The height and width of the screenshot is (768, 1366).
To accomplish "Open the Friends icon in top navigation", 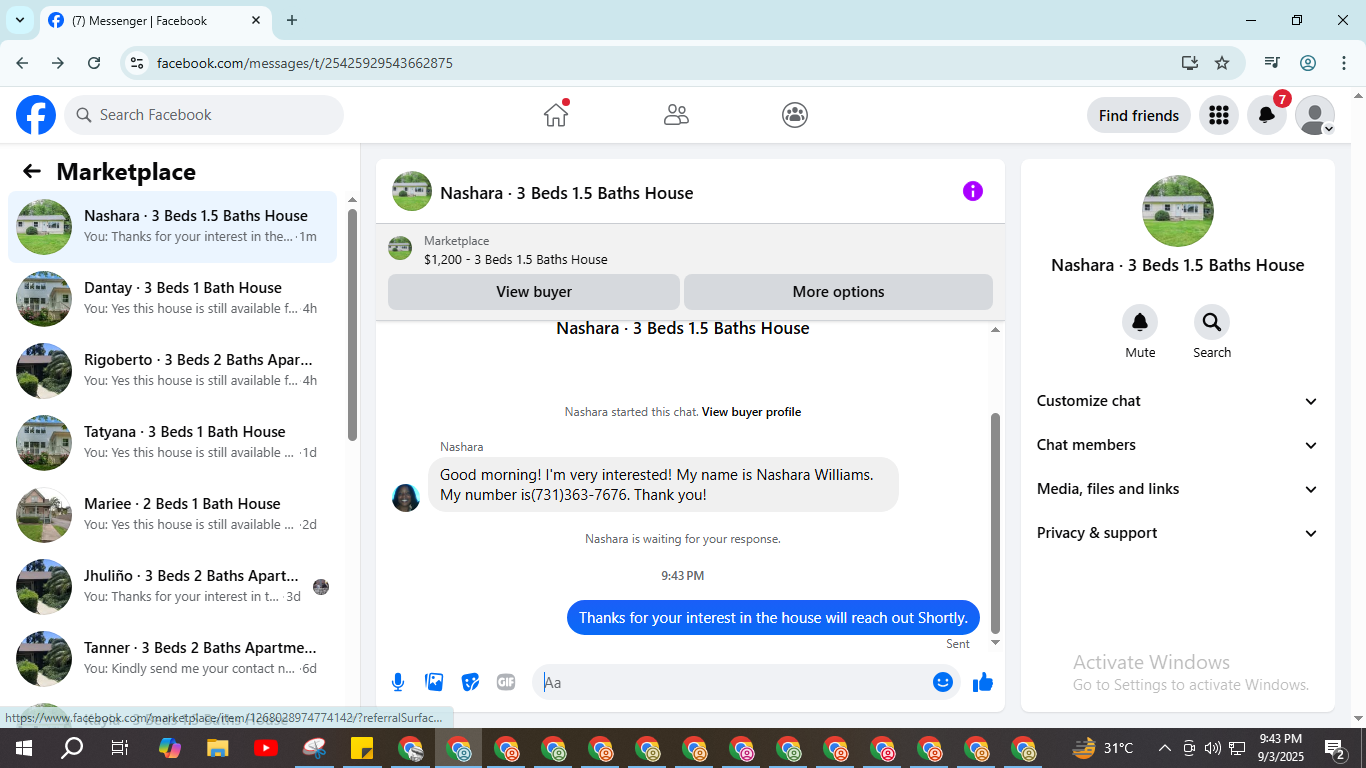I will point(676,115).
